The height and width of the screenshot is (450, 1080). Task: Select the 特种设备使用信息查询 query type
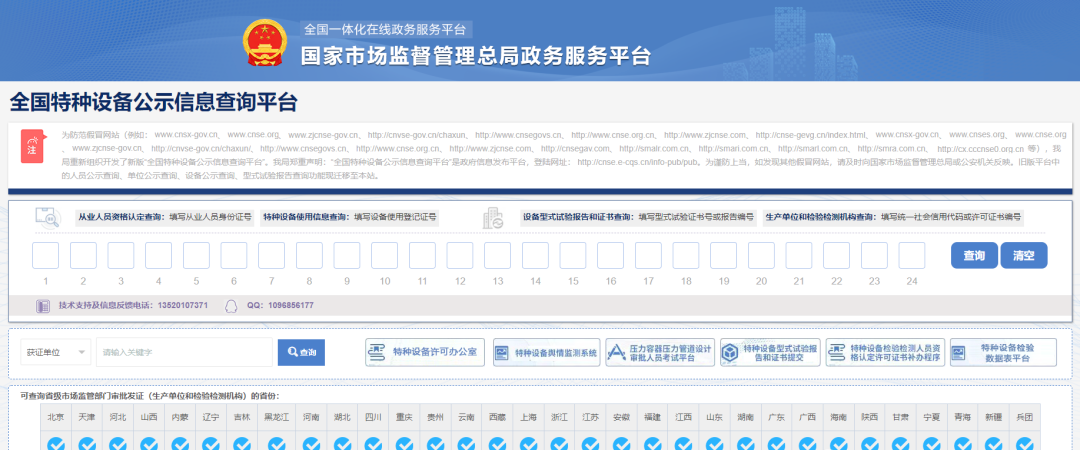351,217
